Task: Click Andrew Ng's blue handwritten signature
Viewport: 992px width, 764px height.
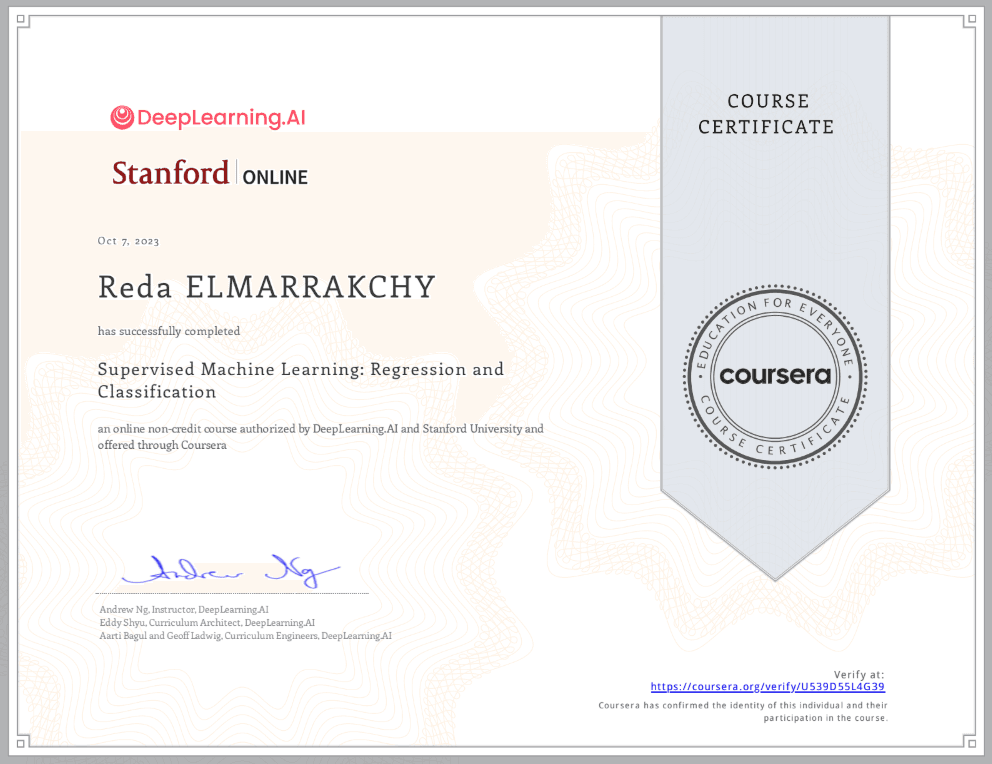Action: pyautogui.click(x=231, y=571)
